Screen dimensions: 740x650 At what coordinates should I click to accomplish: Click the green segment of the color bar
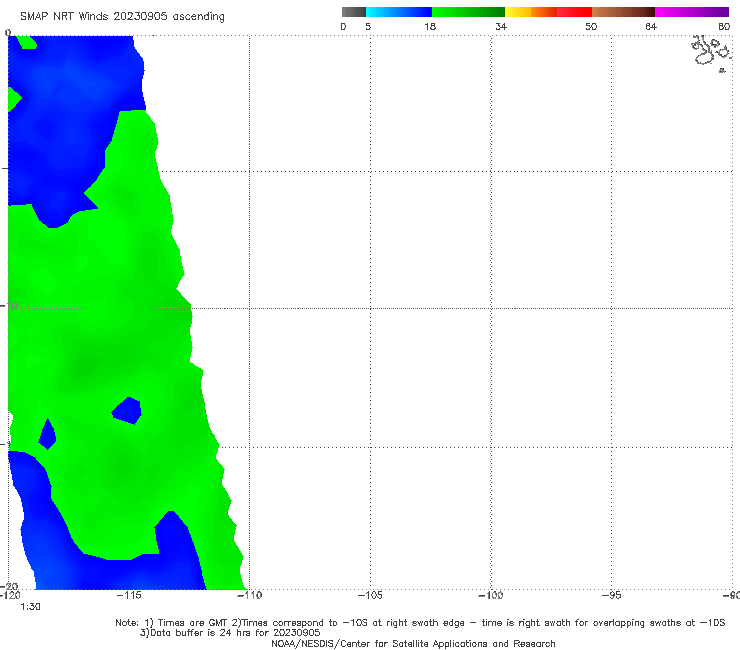point(468,12)
